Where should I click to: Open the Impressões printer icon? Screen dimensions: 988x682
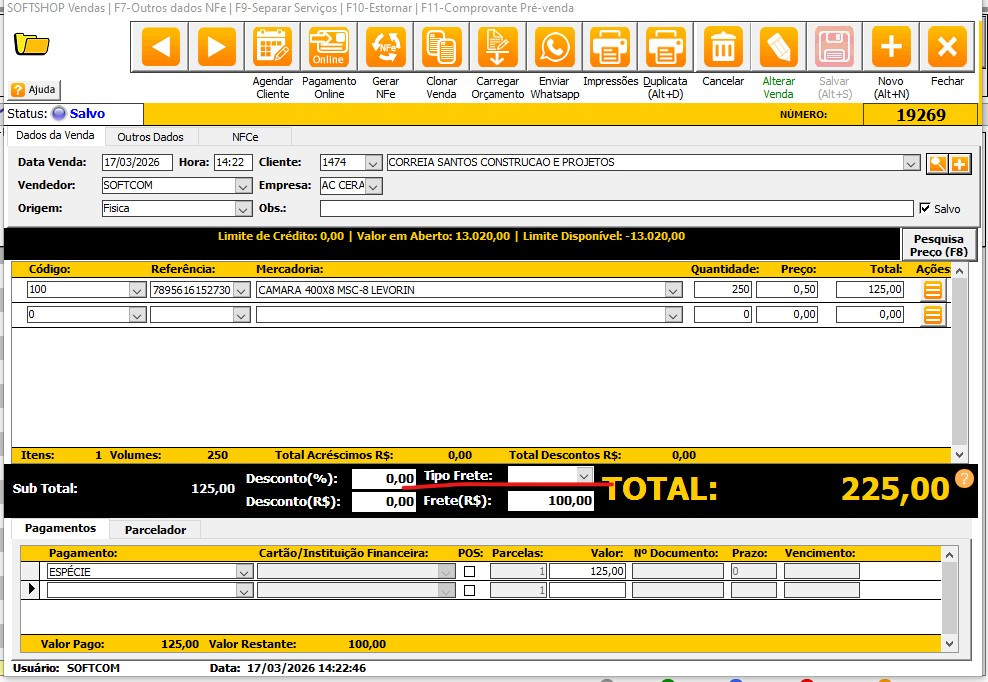coord(610,47)
